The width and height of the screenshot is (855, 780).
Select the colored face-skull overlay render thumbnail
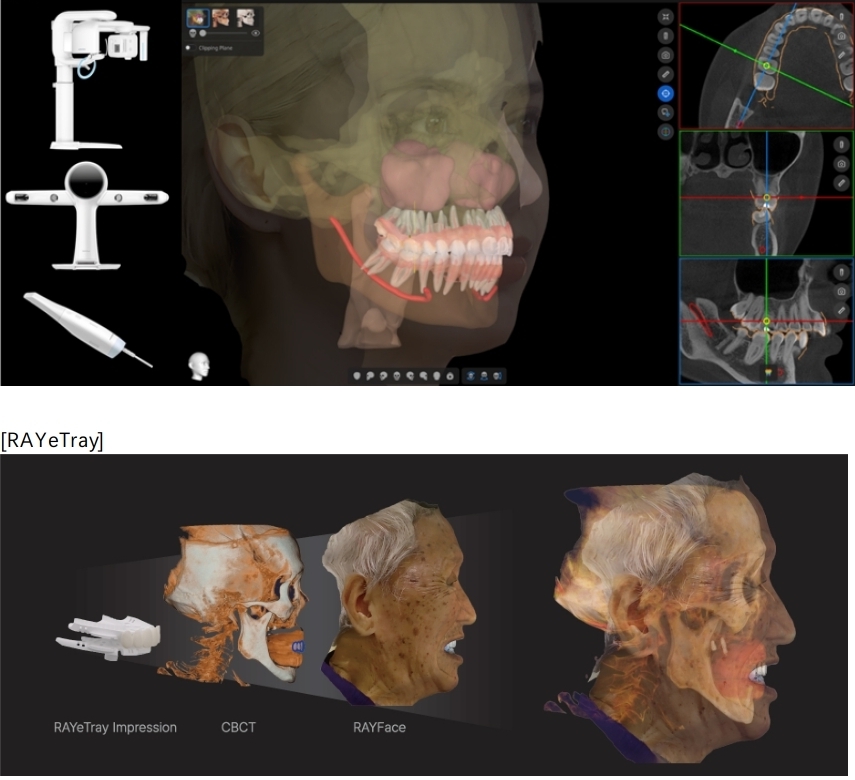(x=197, y=18)
